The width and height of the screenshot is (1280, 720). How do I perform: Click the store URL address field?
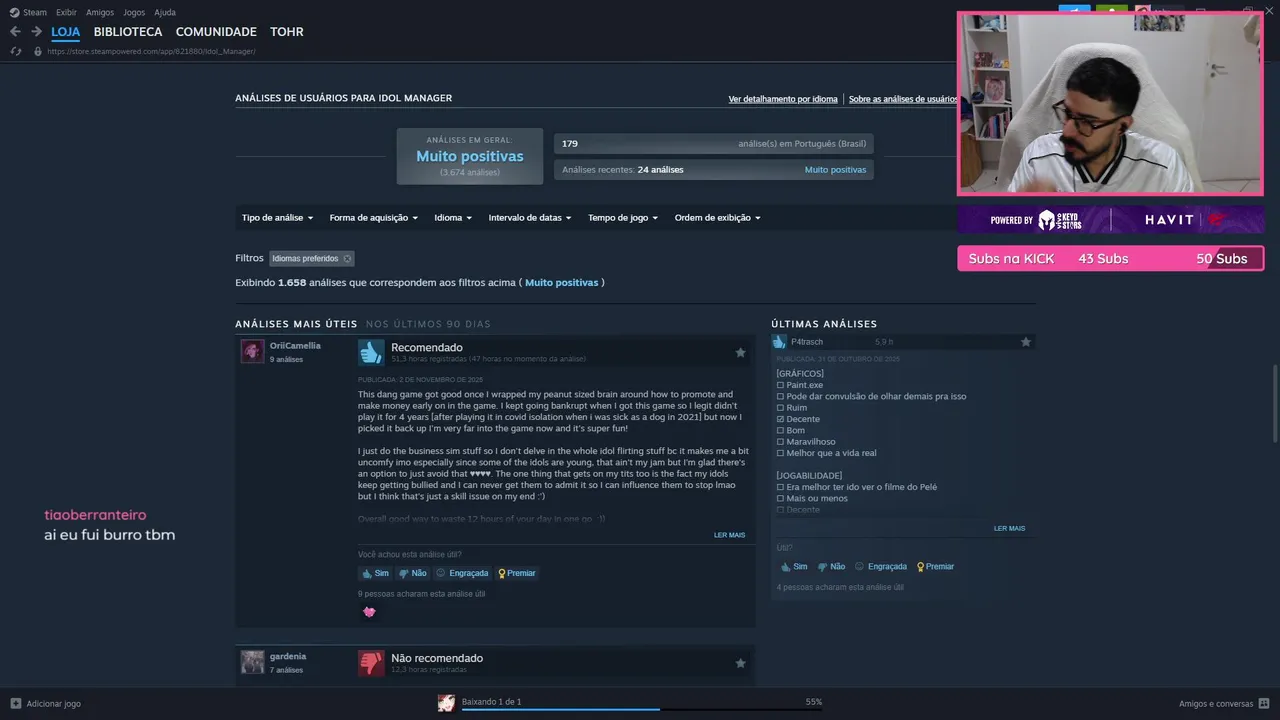pos(151,51)
